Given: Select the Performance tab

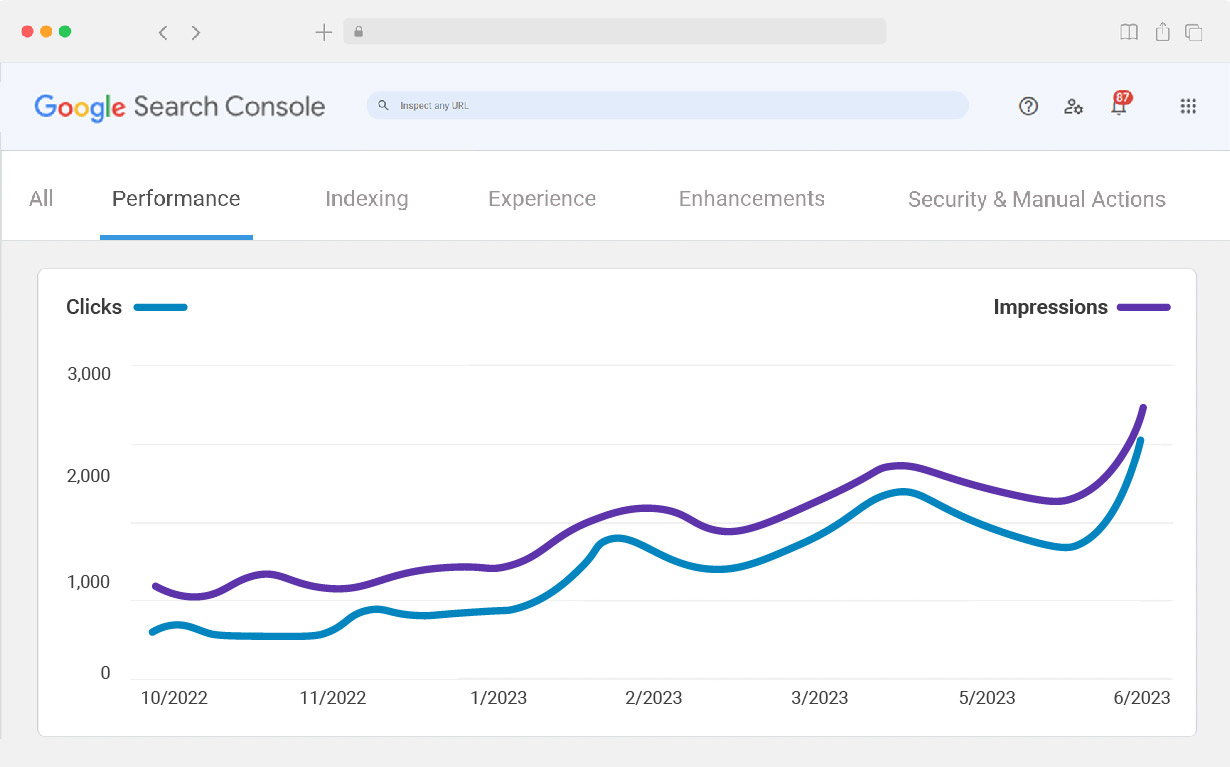Looking at the screenshot, I should click(176, 199).
